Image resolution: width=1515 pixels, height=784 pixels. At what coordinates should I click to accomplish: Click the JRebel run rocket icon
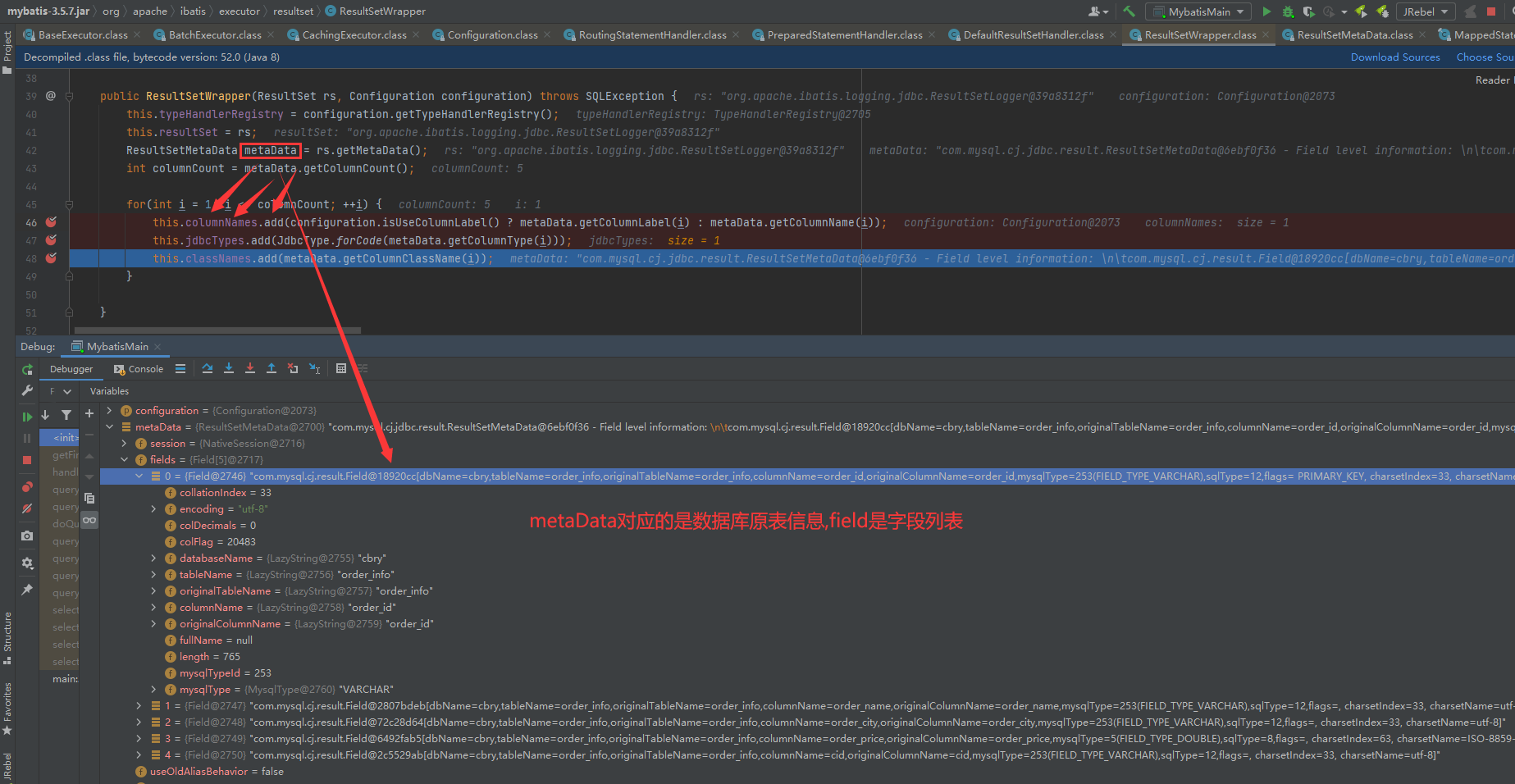[x=1362, y=11]
